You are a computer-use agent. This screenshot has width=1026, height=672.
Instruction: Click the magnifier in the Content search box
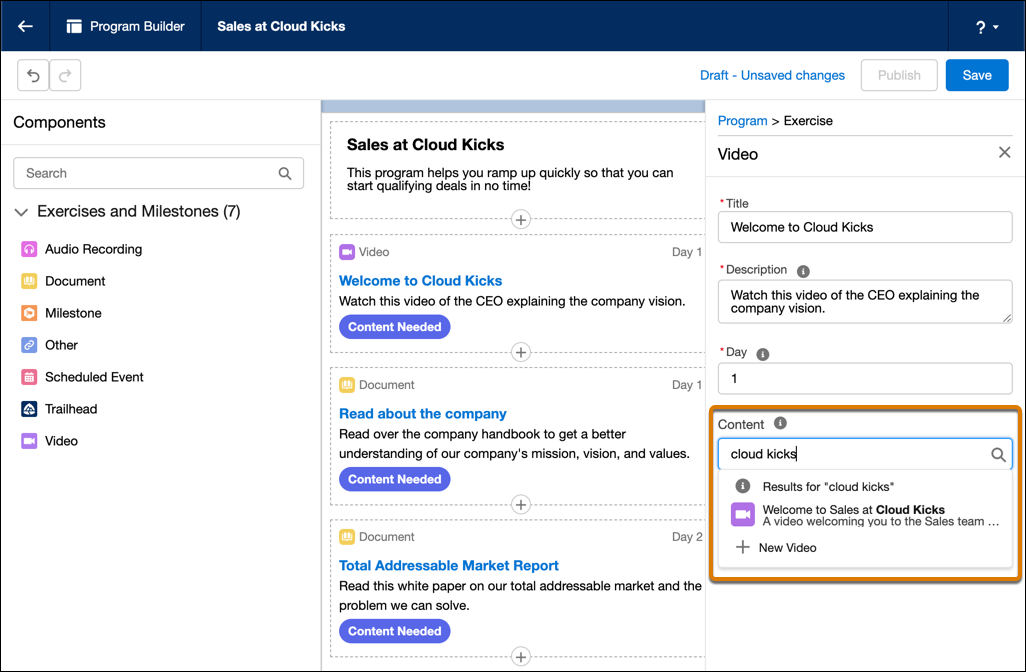click(x=997, y=454)
